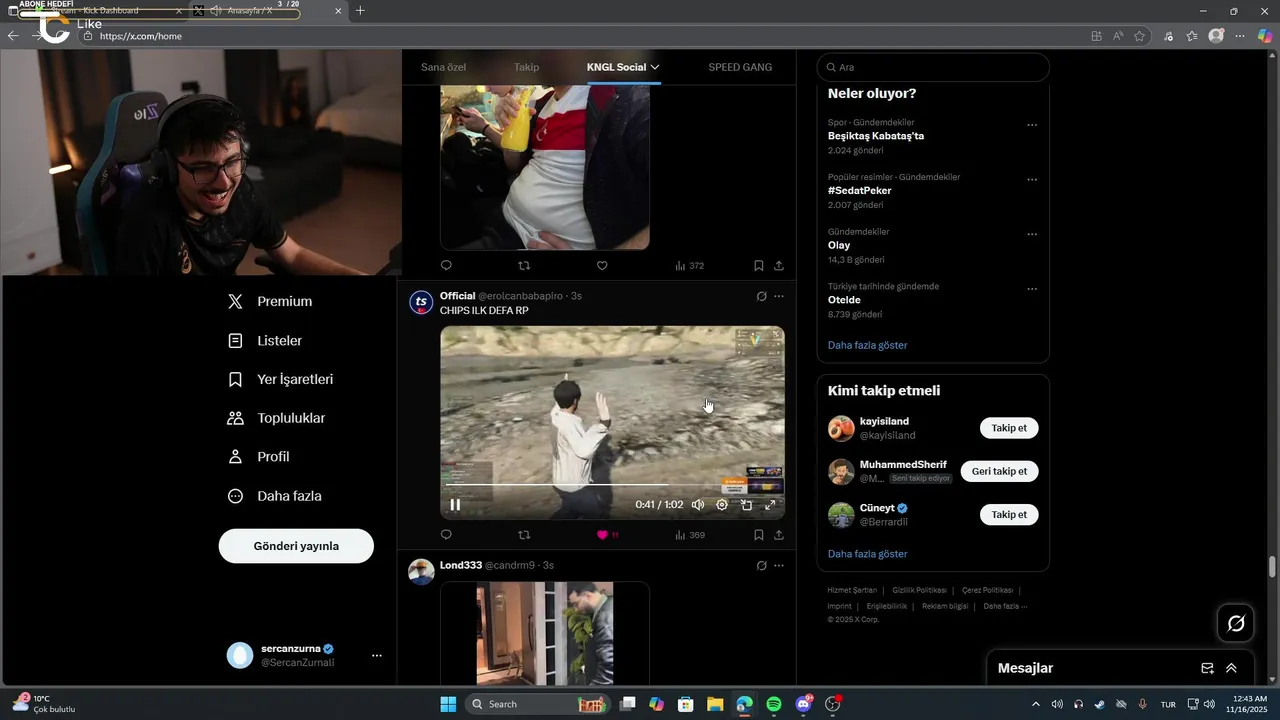Image resolution: width=1280 pixels, height=720 pixels.
Task: Compose new message in Mesajlar
Action: pos(1207,668)
